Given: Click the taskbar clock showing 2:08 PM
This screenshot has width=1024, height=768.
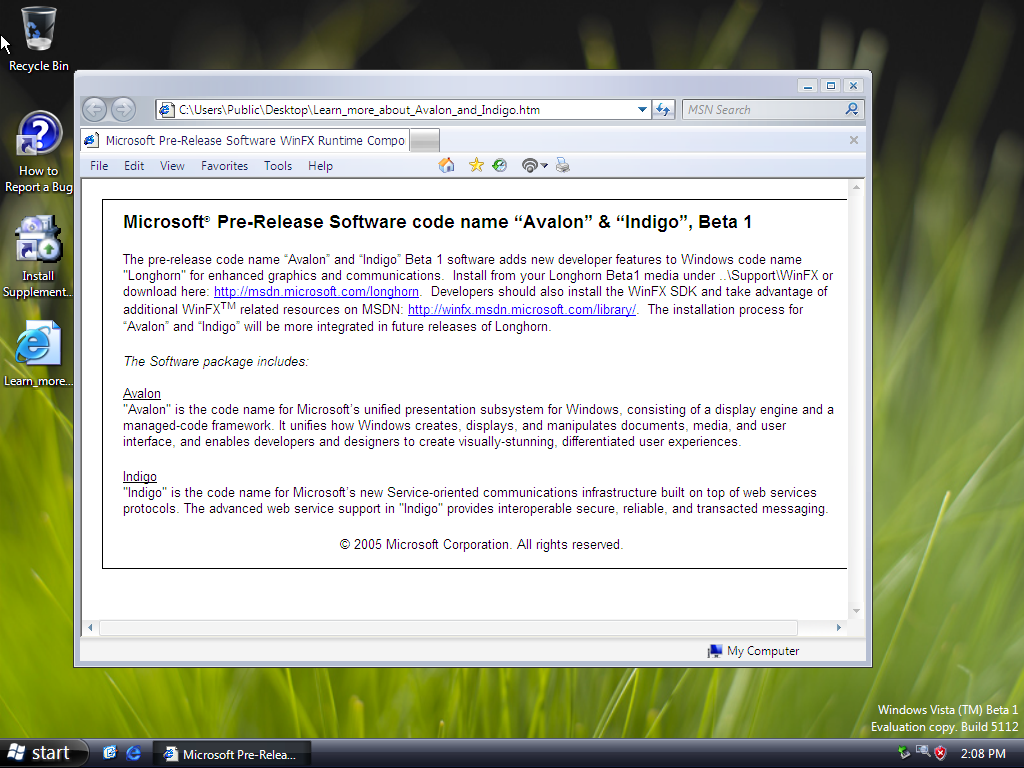Looking at the screenshot, I should point(983,754).
